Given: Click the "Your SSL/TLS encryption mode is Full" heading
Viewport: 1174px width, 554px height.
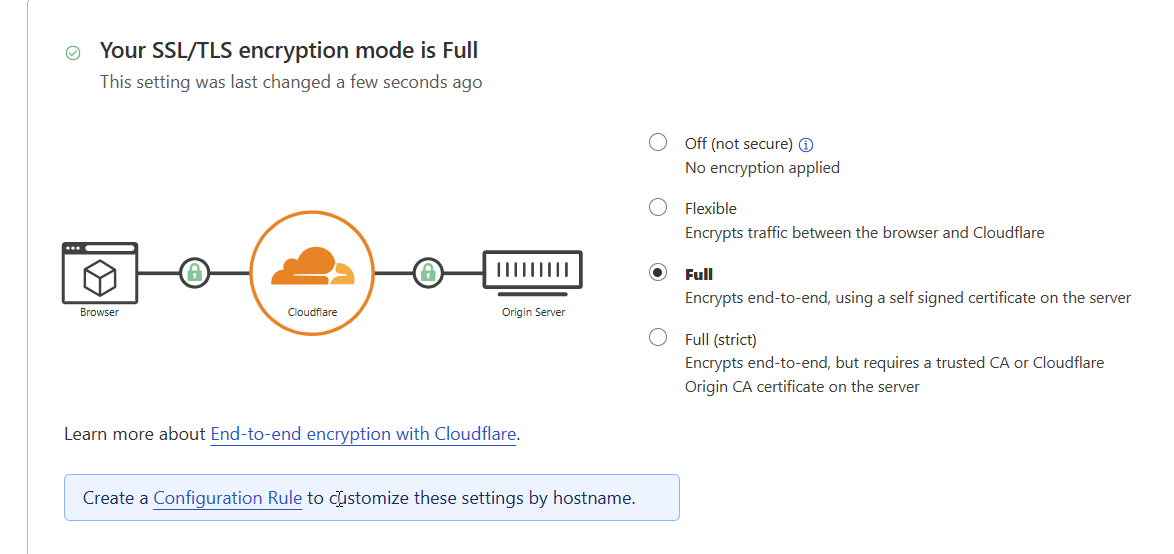Looking at the screenshot, I should click(x=289, y=50).
